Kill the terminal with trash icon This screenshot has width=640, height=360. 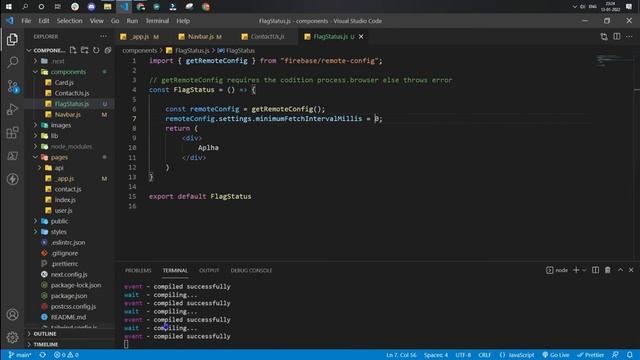608,270
